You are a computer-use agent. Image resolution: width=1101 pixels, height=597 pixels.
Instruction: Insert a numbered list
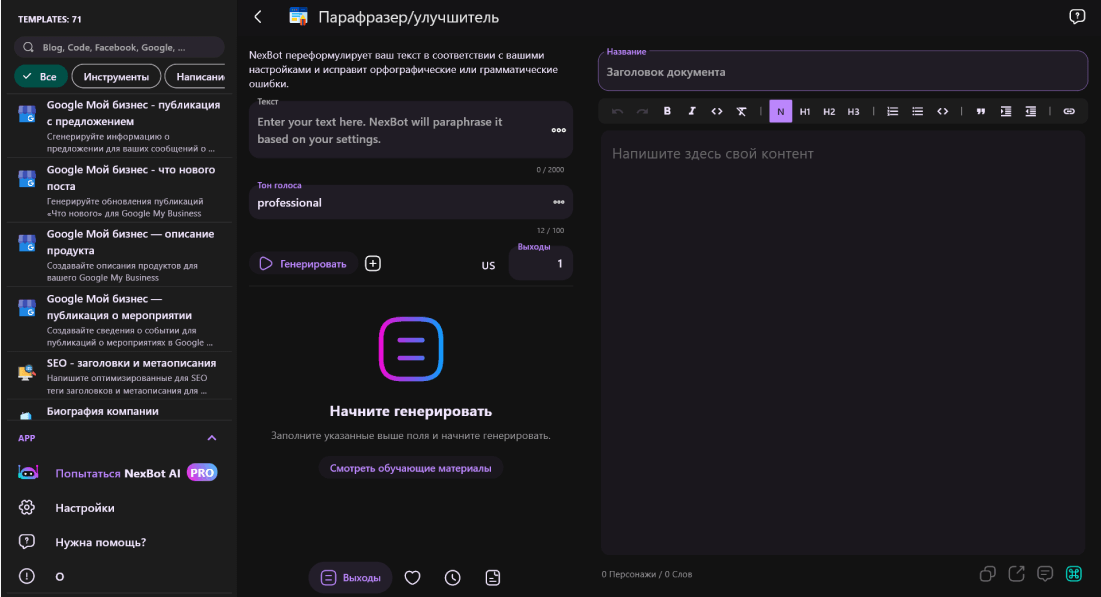tap(892, 111)
